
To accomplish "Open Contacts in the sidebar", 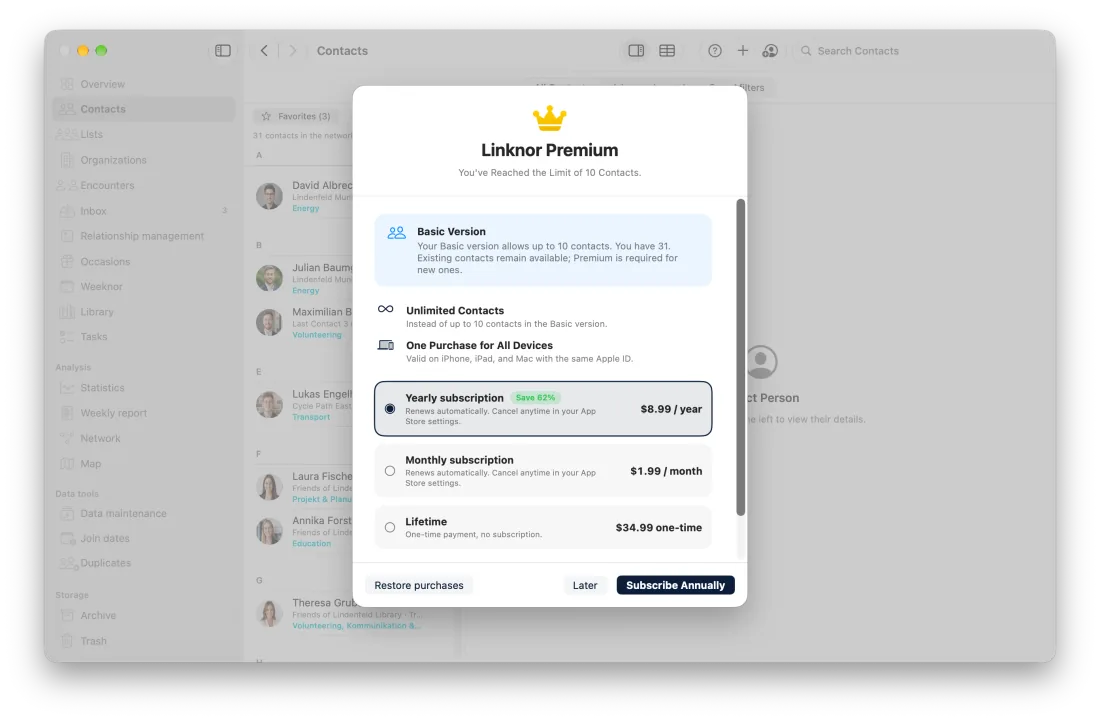I will 144,109.
